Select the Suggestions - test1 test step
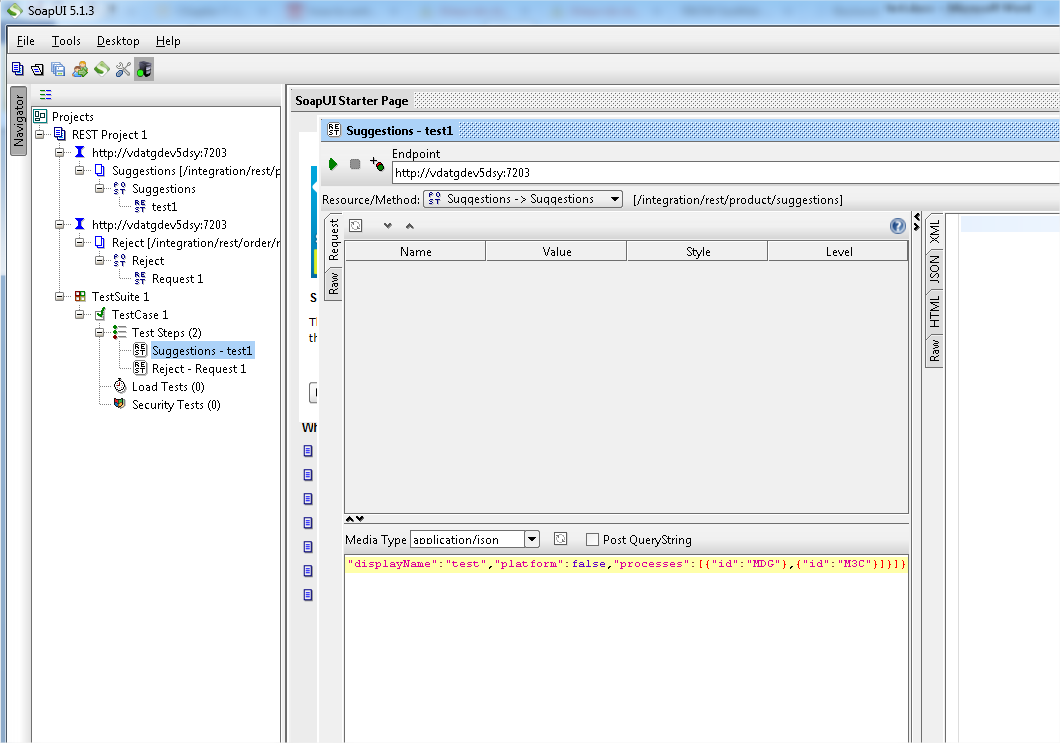This screenshot has width=1060, height=743. click(x=202, y=350)
